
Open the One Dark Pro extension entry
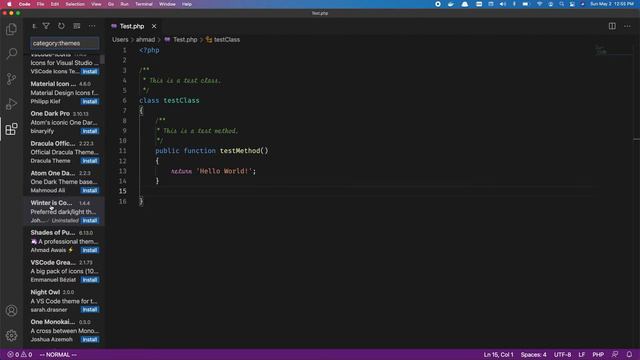pos(64,122)
